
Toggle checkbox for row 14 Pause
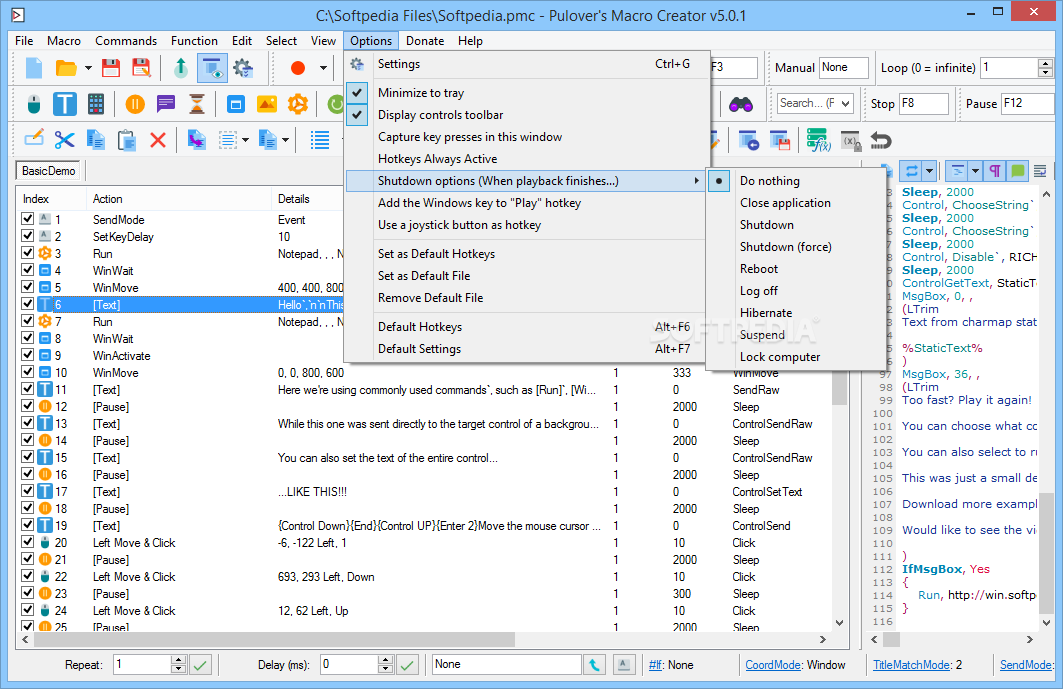click(x=28, y=440)
